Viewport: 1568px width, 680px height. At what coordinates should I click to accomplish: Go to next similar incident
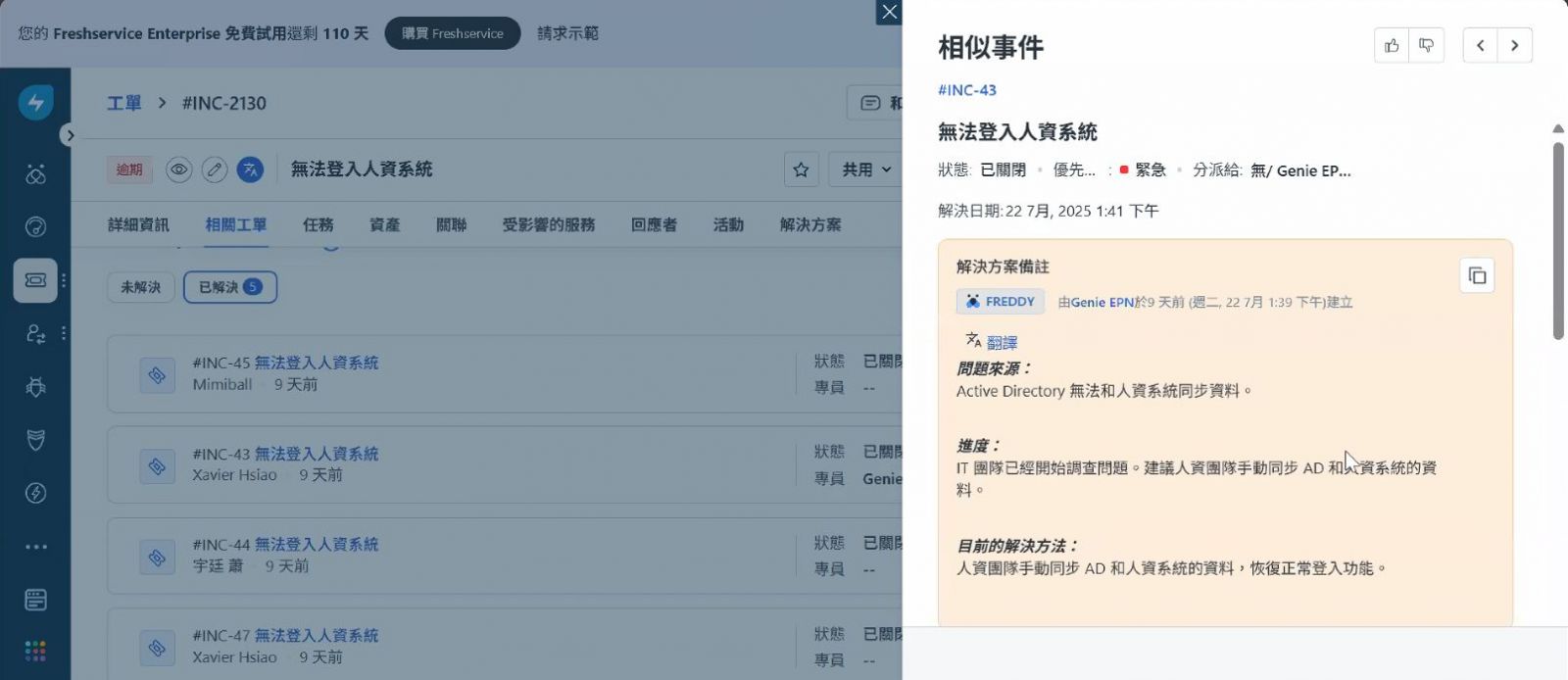[x=1514, y=46]
